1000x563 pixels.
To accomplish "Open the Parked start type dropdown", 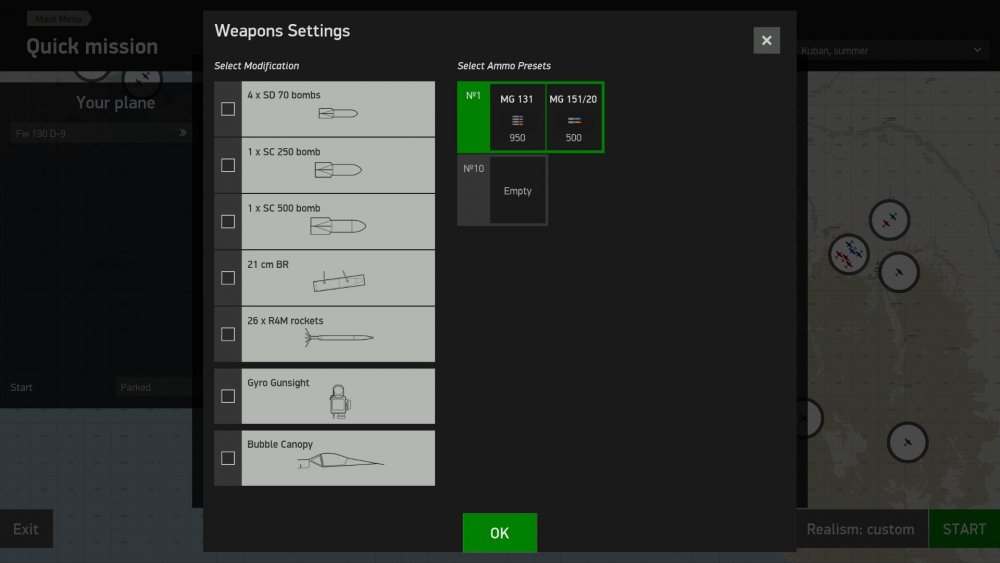I will [x=154, y=387].
